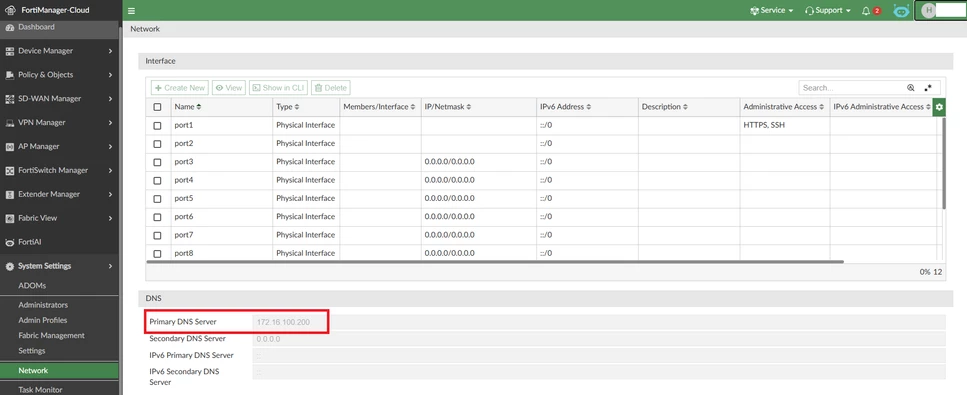Toggle the select-all checkbox in the header
The height and width of the screenshot is (395, 967).
click(157, 107)
